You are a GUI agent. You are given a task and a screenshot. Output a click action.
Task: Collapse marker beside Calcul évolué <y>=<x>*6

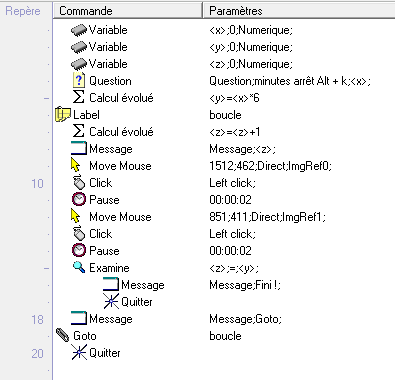click(x=46, y=98)
